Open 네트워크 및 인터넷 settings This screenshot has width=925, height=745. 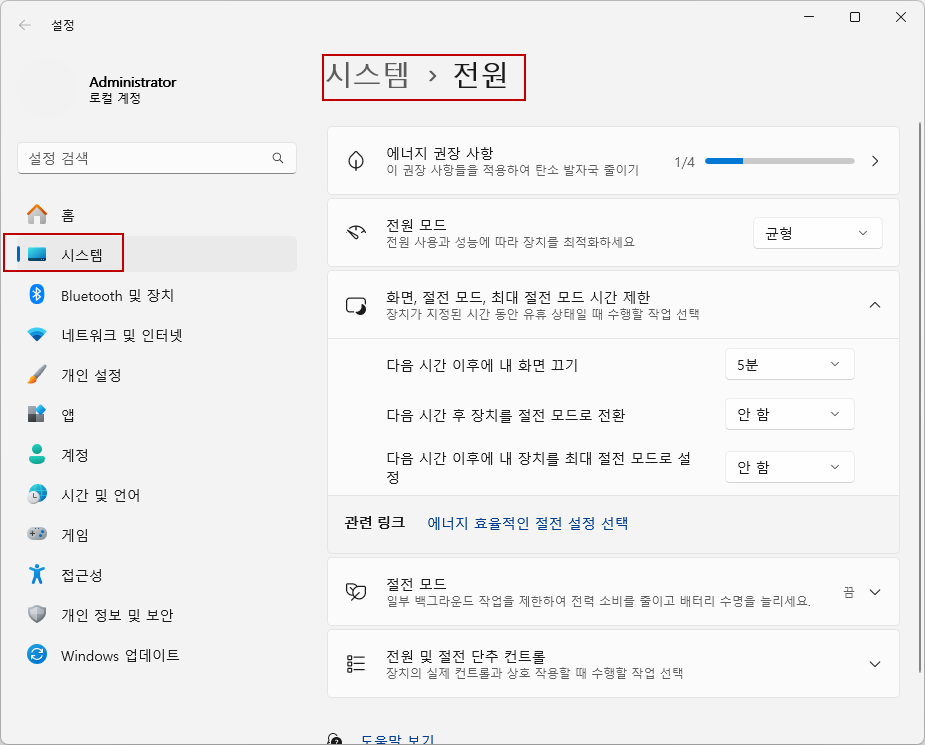coord(157,334)
